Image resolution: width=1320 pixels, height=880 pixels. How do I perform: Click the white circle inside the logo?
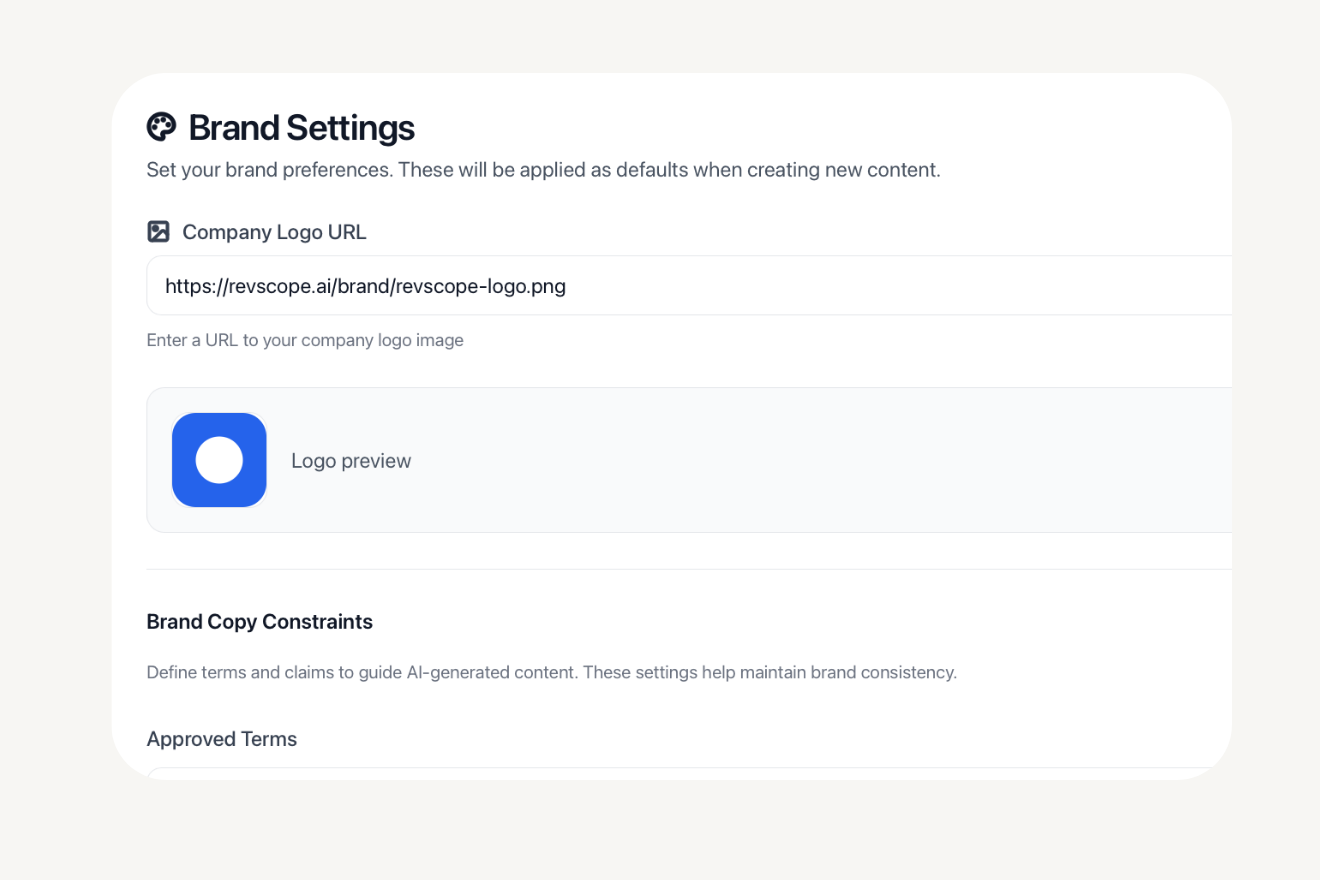coord(219,460)
